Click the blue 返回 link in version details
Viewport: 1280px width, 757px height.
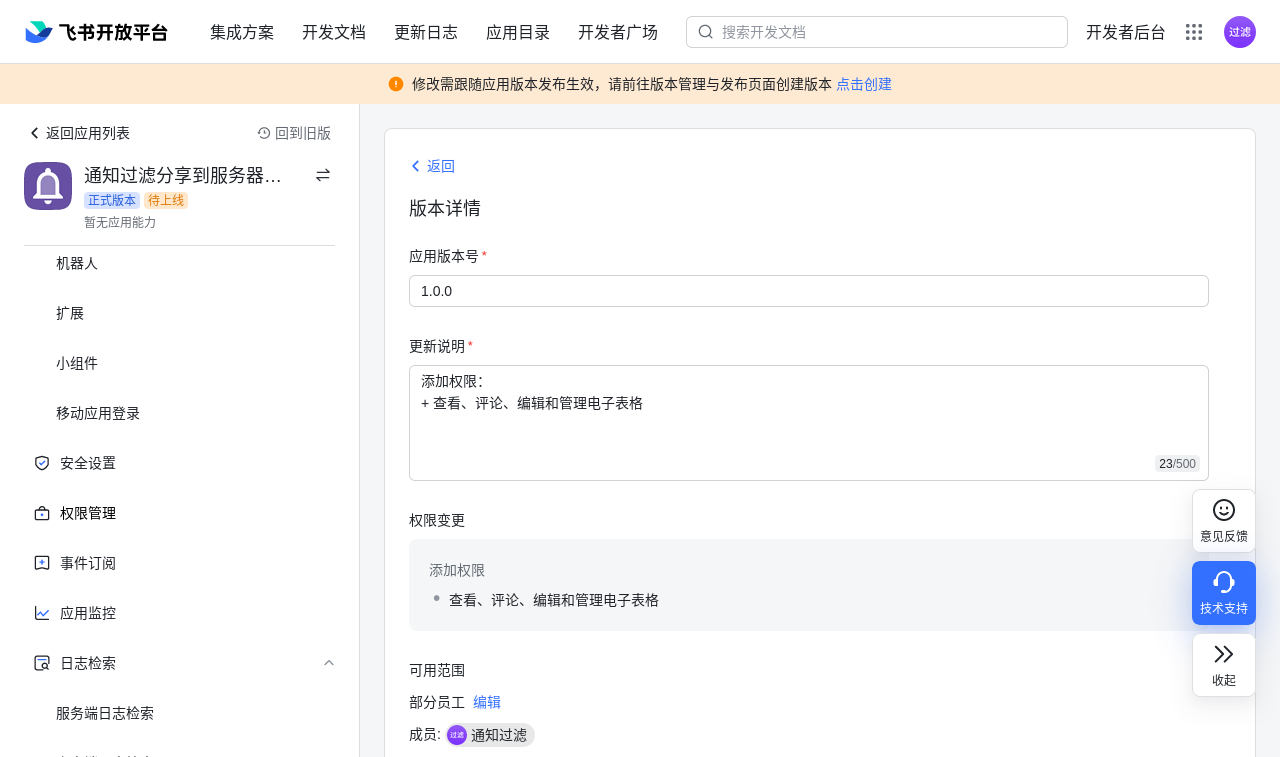pos(432,166)
